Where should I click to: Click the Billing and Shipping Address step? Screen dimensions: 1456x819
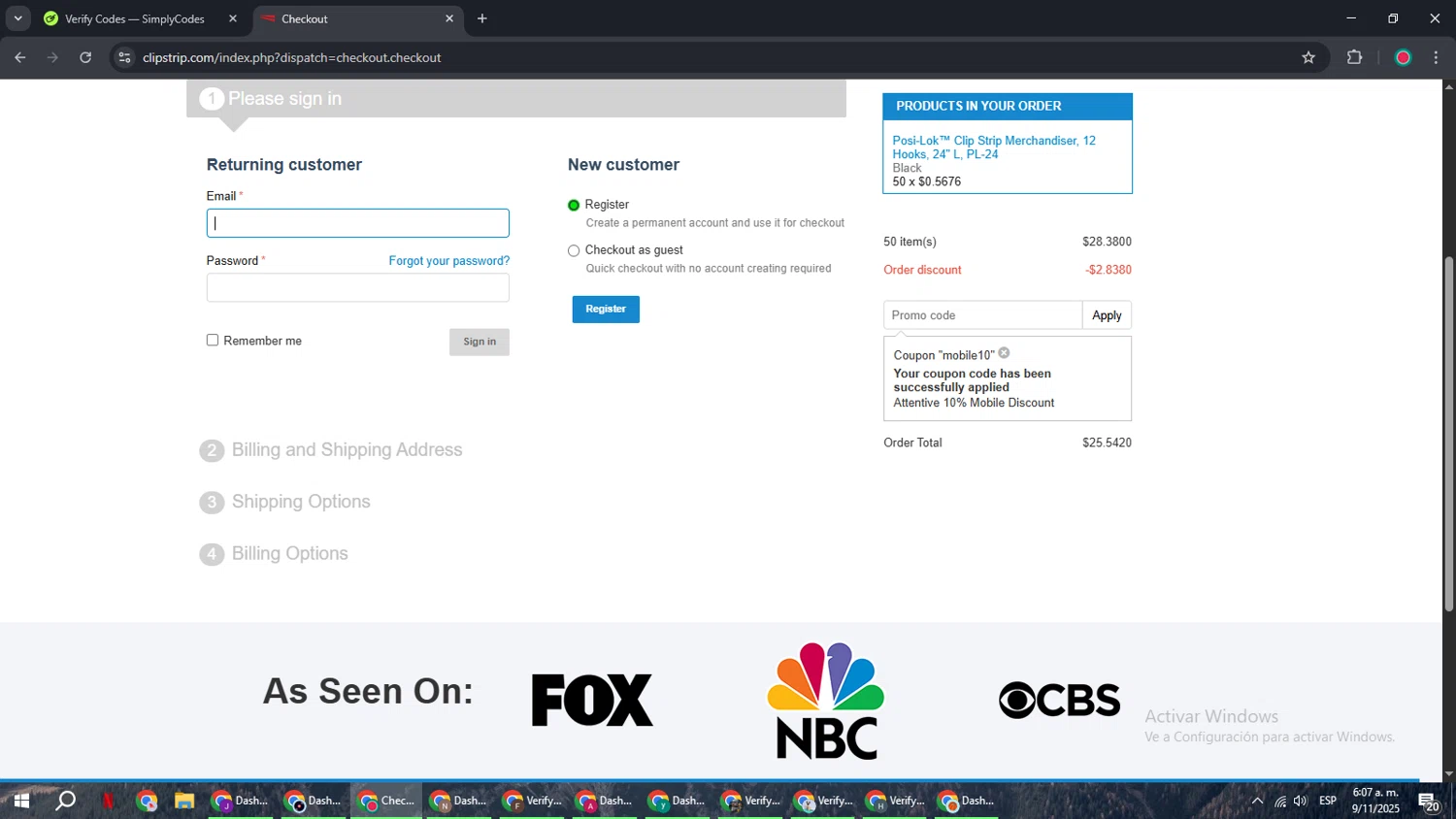point(347,450)
